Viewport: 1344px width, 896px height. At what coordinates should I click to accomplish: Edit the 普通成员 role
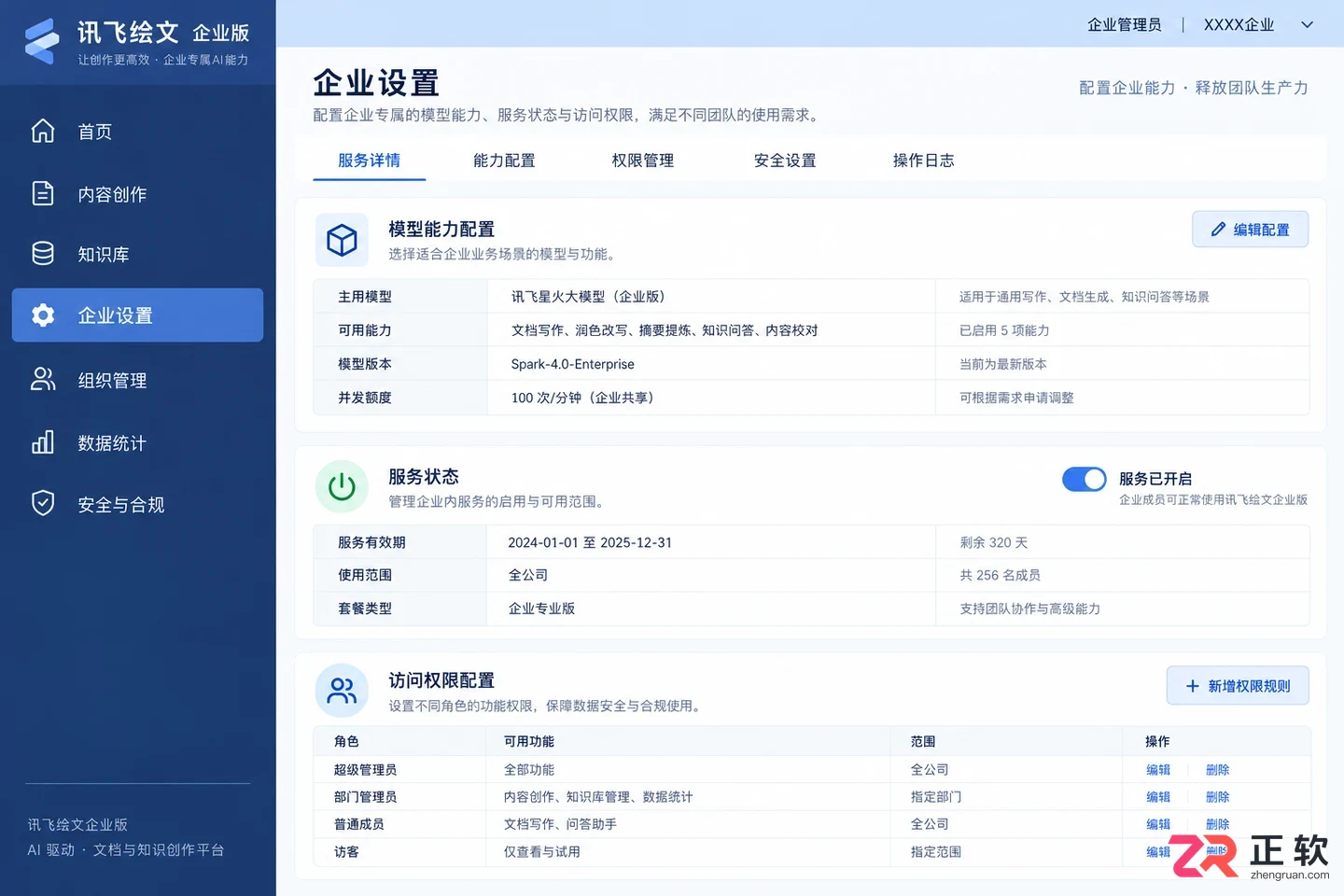click(x=1158, y=824)
